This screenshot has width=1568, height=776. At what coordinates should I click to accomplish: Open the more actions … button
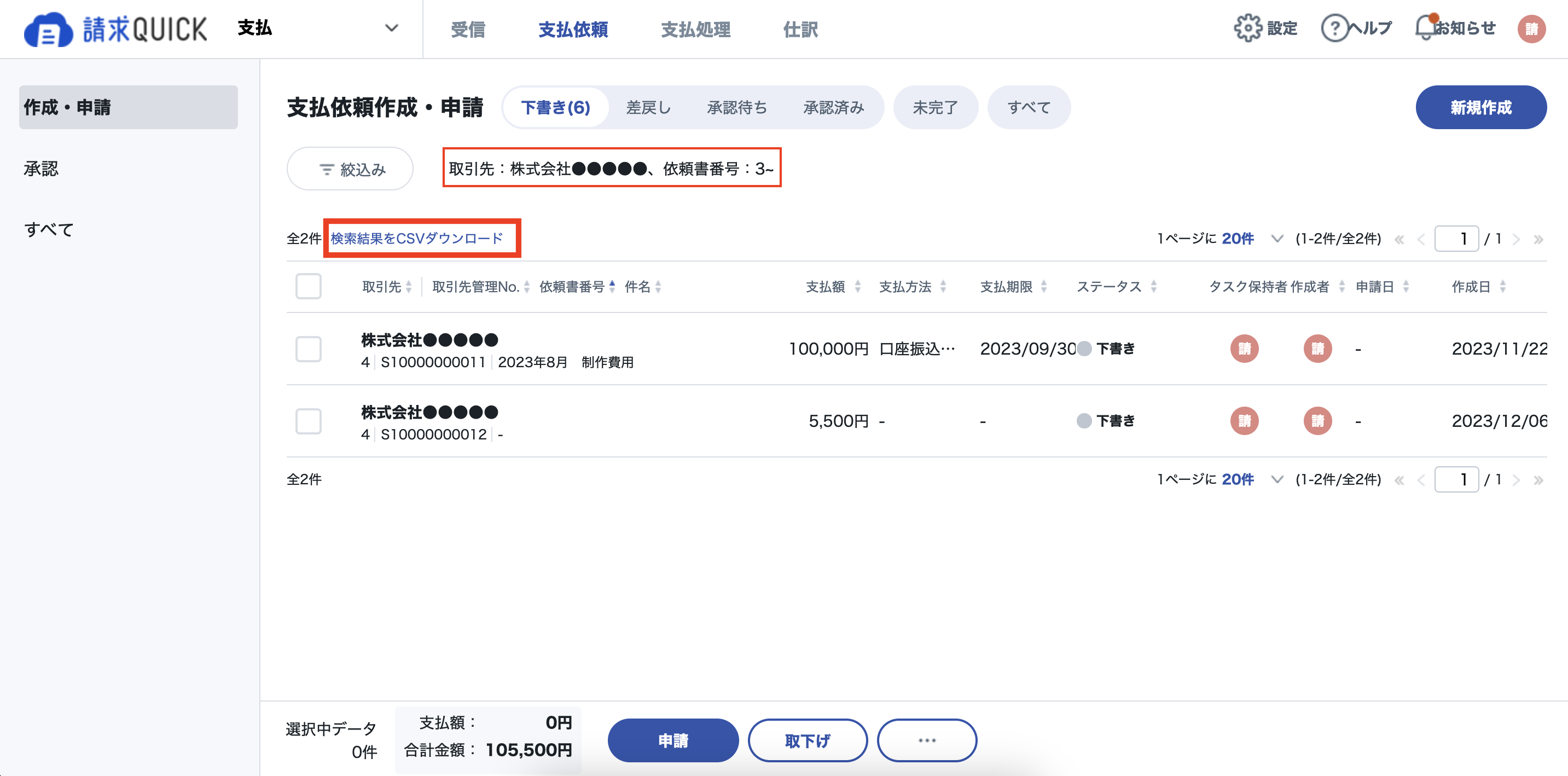click(926, 740)
